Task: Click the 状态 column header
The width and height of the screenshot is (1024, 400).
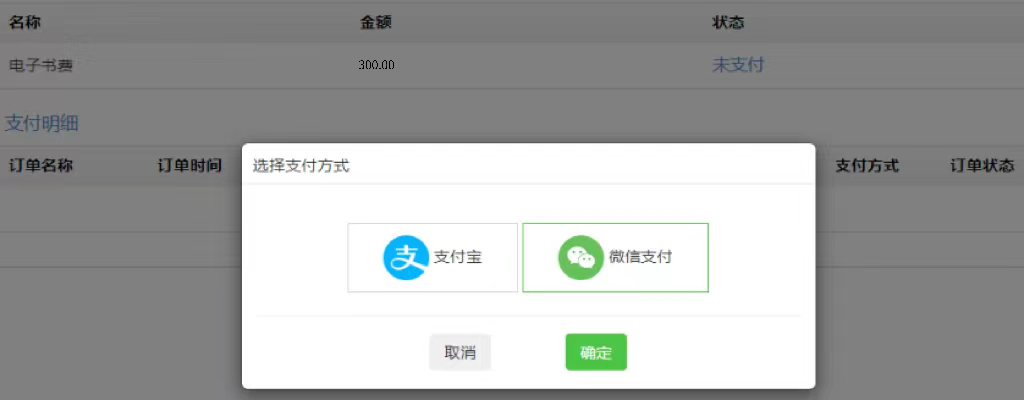Action: tap(728, 22)
